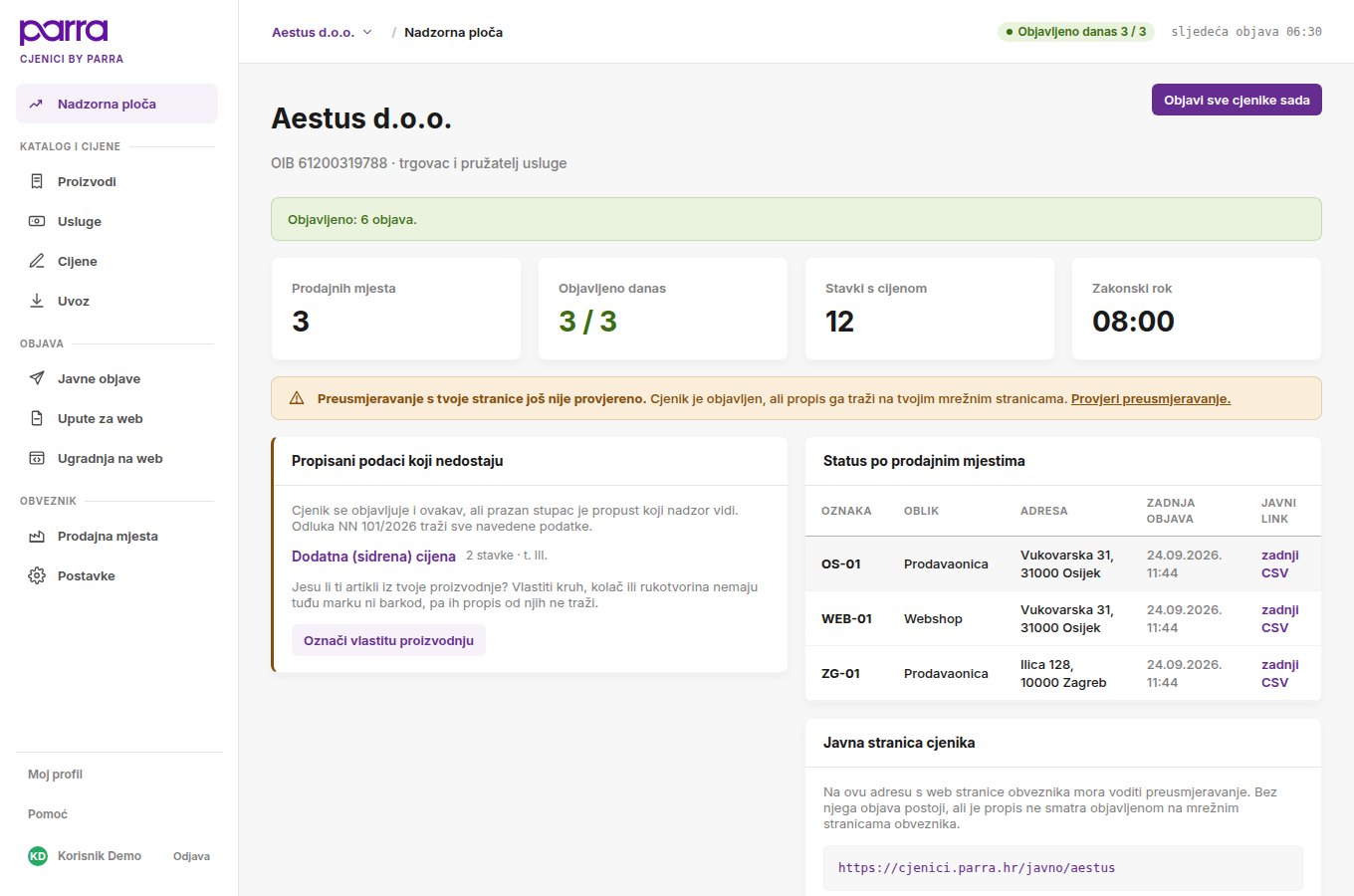Viewport: 1354px width, 896px height.
Task: Click the Javna stranica cjenika heading
Action: 899,743
